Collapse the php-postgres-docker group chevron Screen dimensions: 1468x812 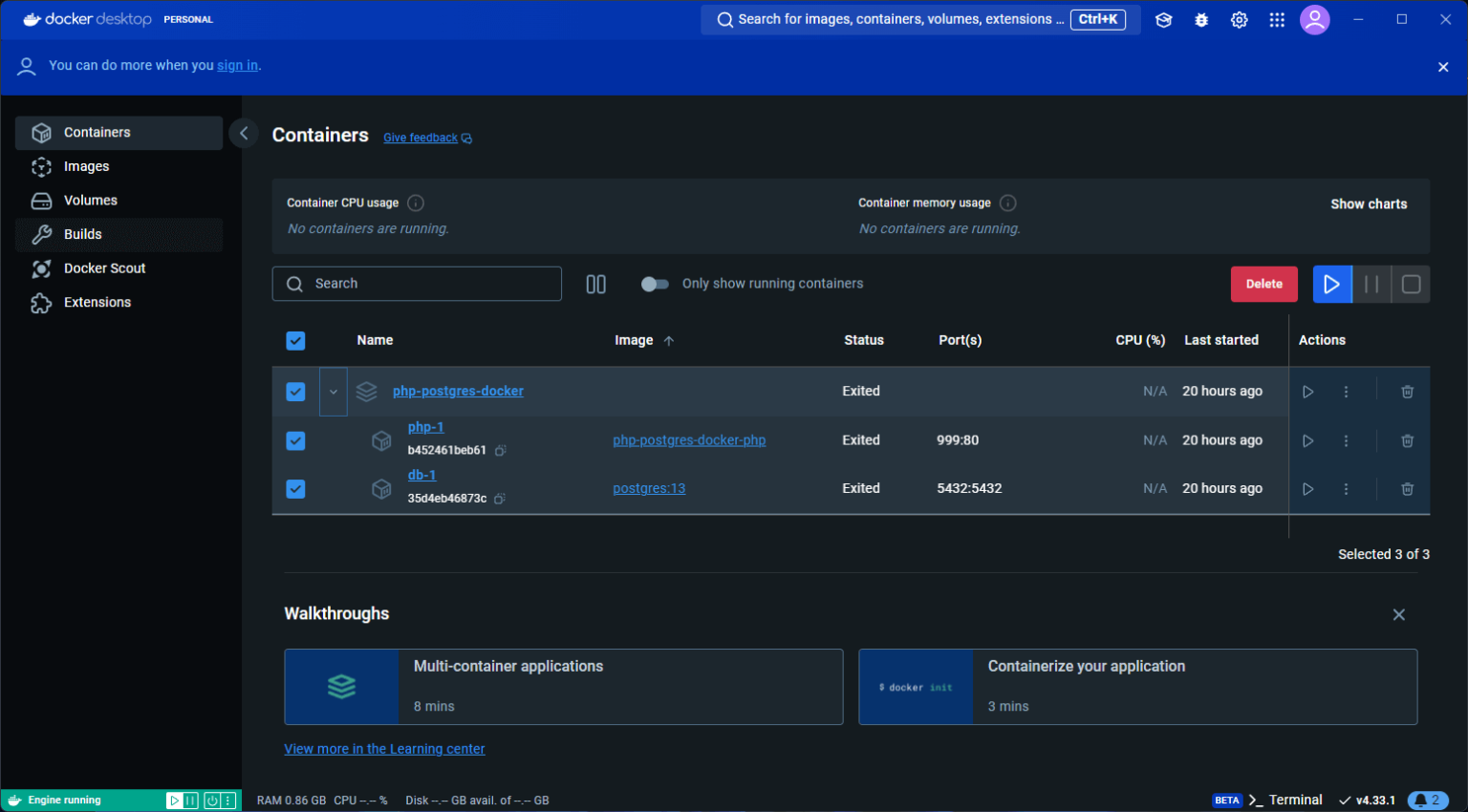334,392
